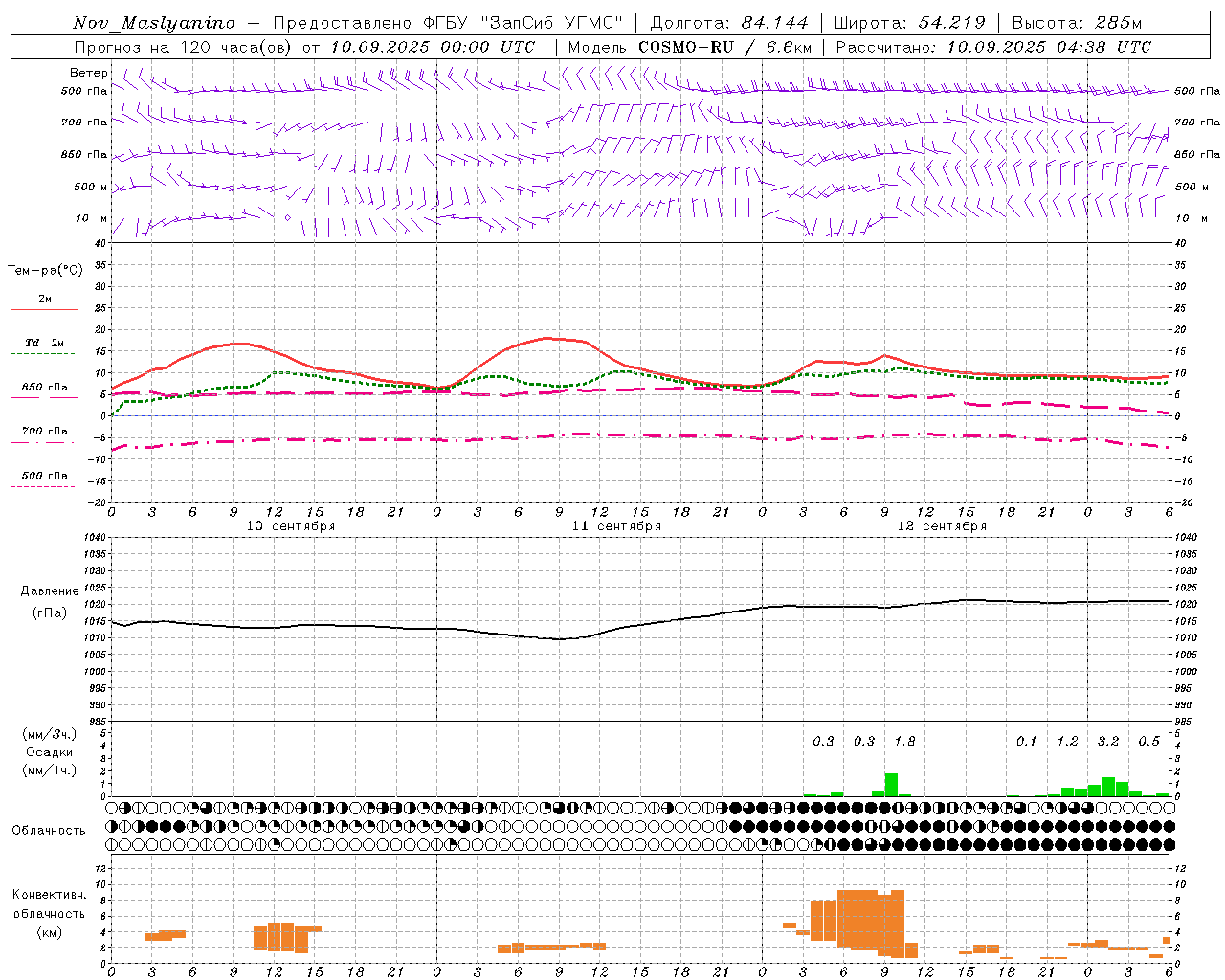This screenshot has height=980, width=1225.
Task: Click the Td 2м legend entry
Action: [x=44, y=343]
